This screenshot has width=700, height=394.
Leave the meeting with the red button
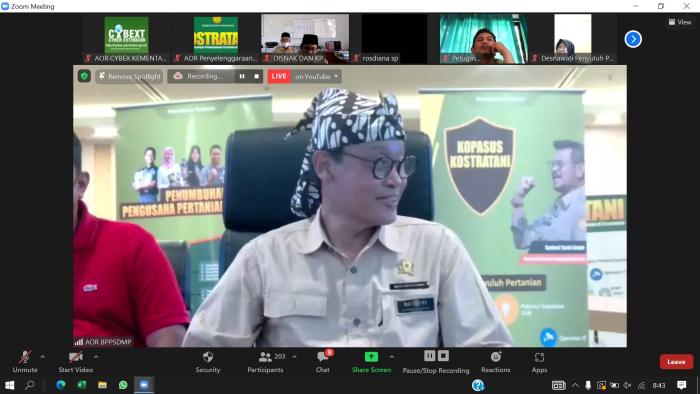676,362
